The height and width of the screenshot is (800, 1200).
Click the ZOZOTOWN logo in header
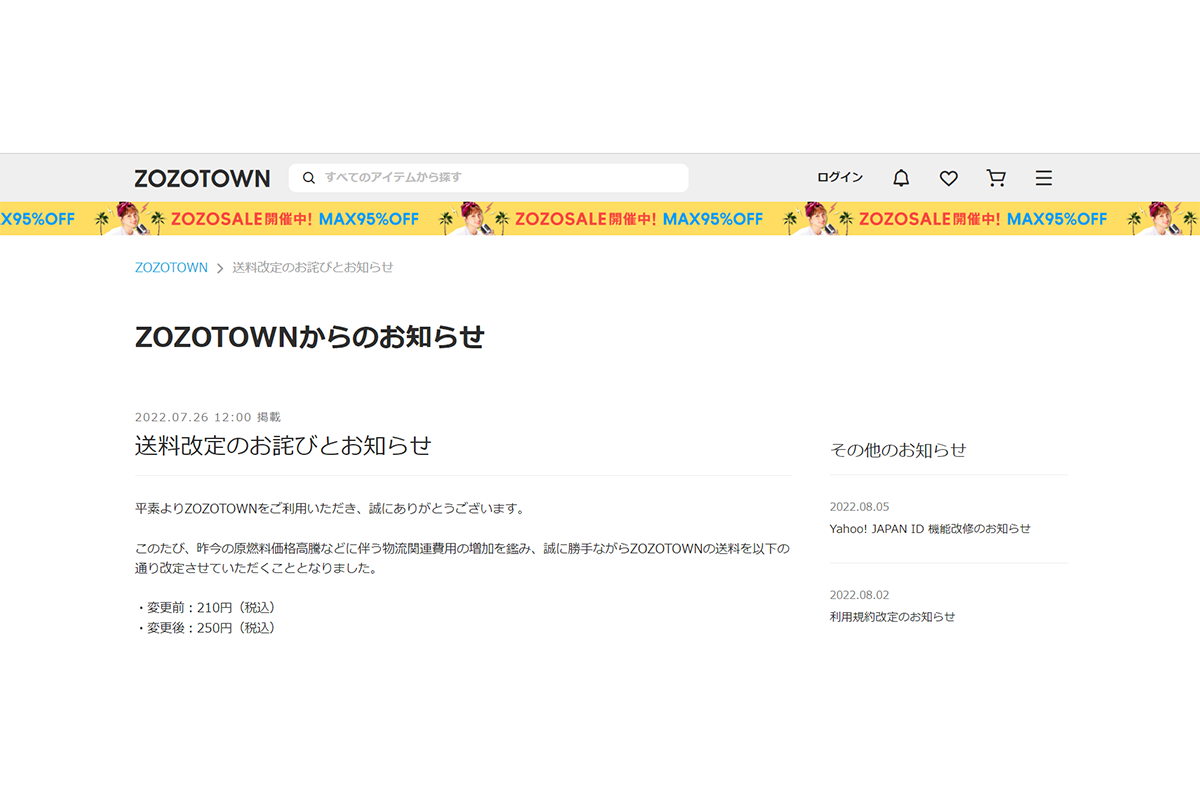[202, 179]
